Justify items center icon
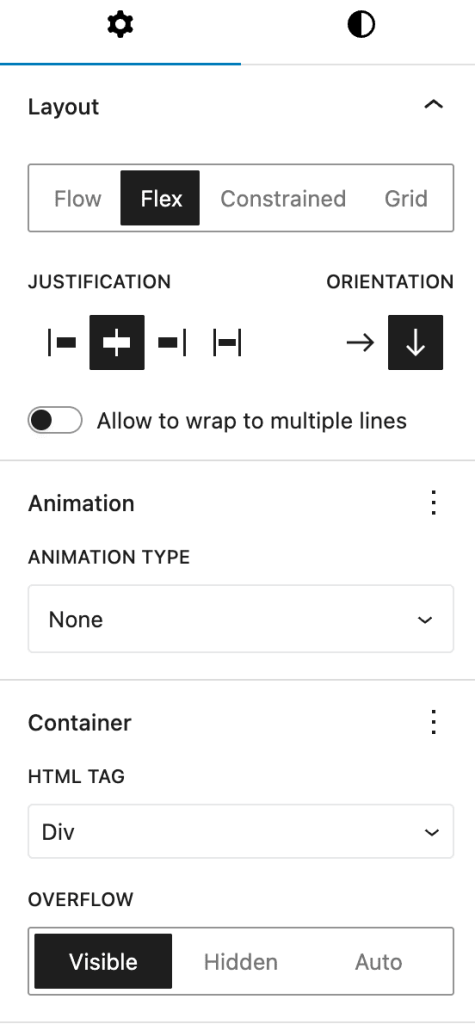This screenshot has width=475, height=1024. click(117, 342)
